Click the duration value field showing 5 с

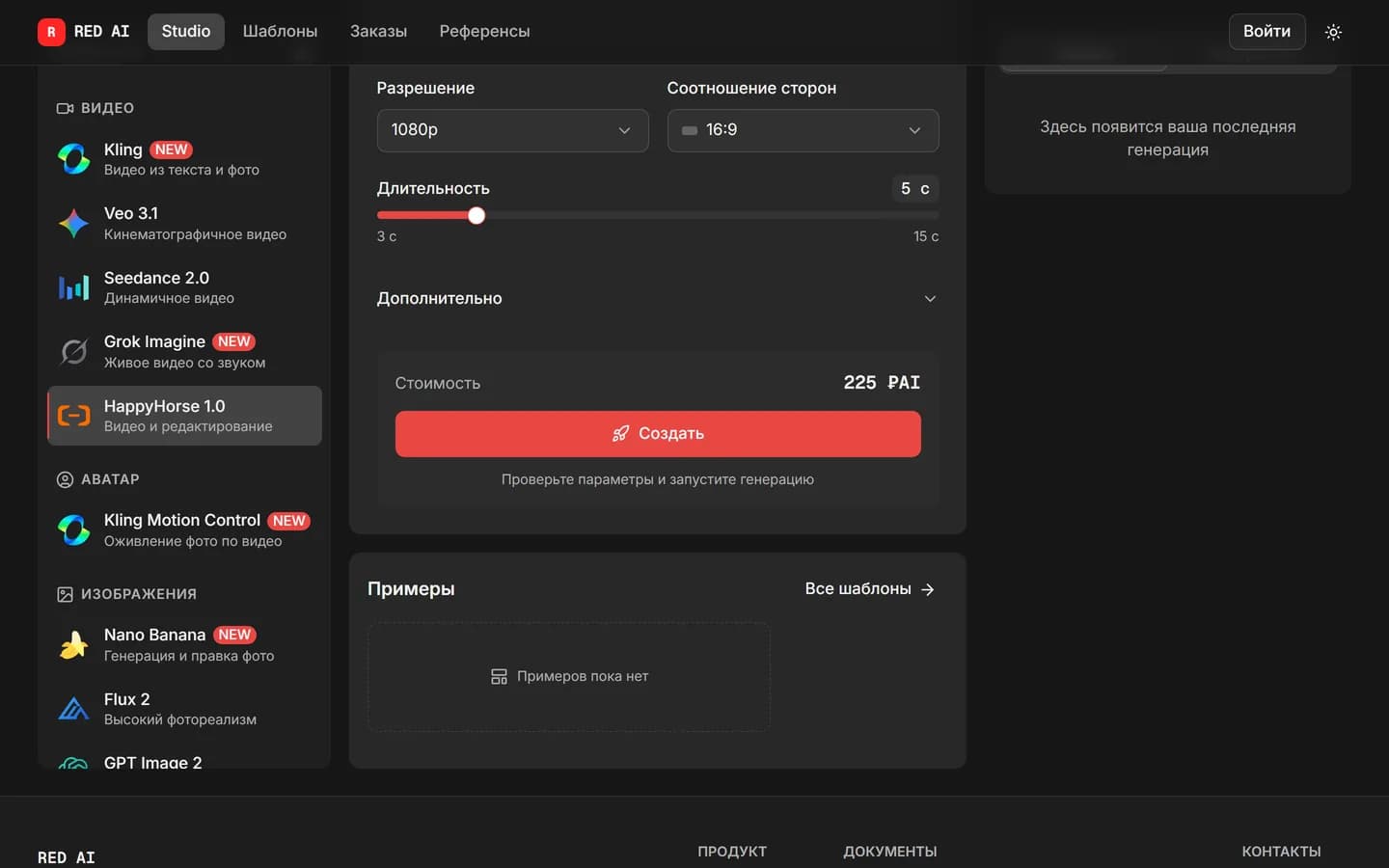(914, 189)
